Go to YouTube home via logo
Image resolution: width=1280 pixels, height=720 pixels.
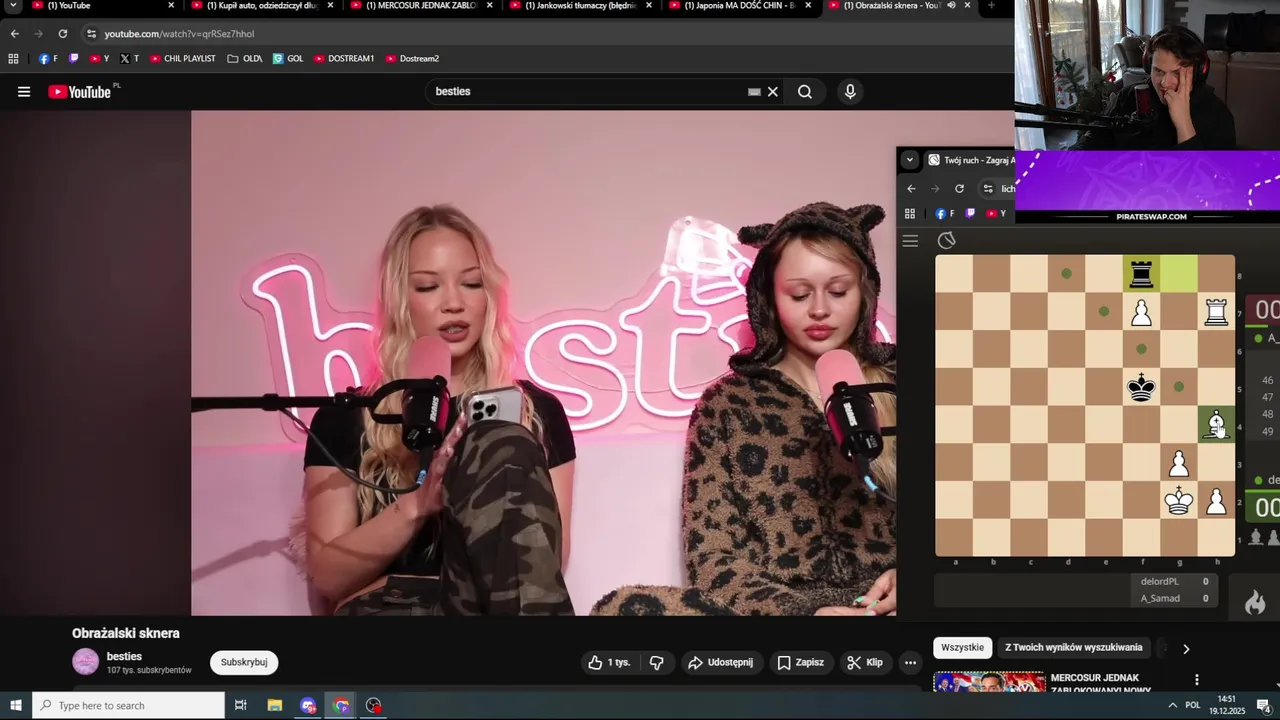coord(80,92)
